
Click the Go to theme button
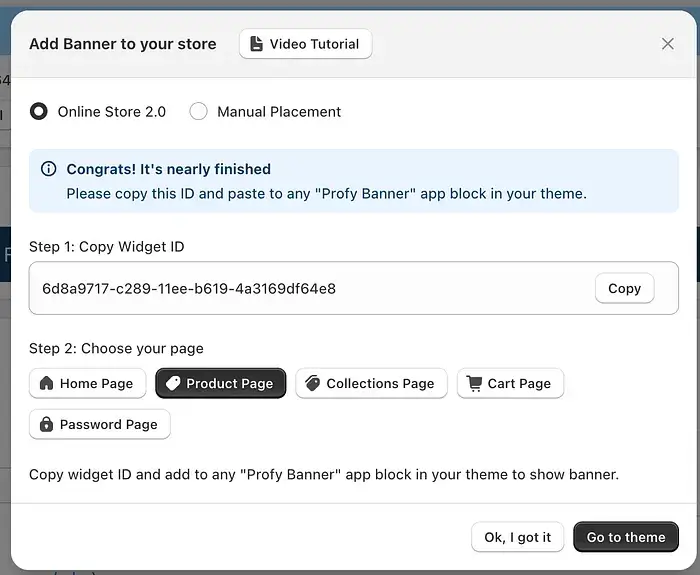point(626,537)
